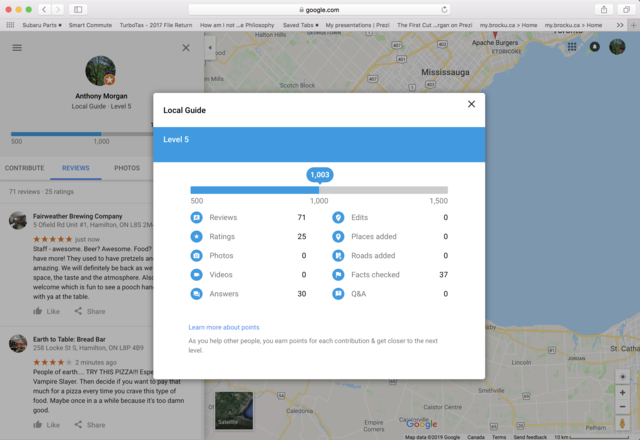Screen dimensions: 640x440
Task: Go forward in Safari
Action: pyautogui.click(x=58, y=9)
